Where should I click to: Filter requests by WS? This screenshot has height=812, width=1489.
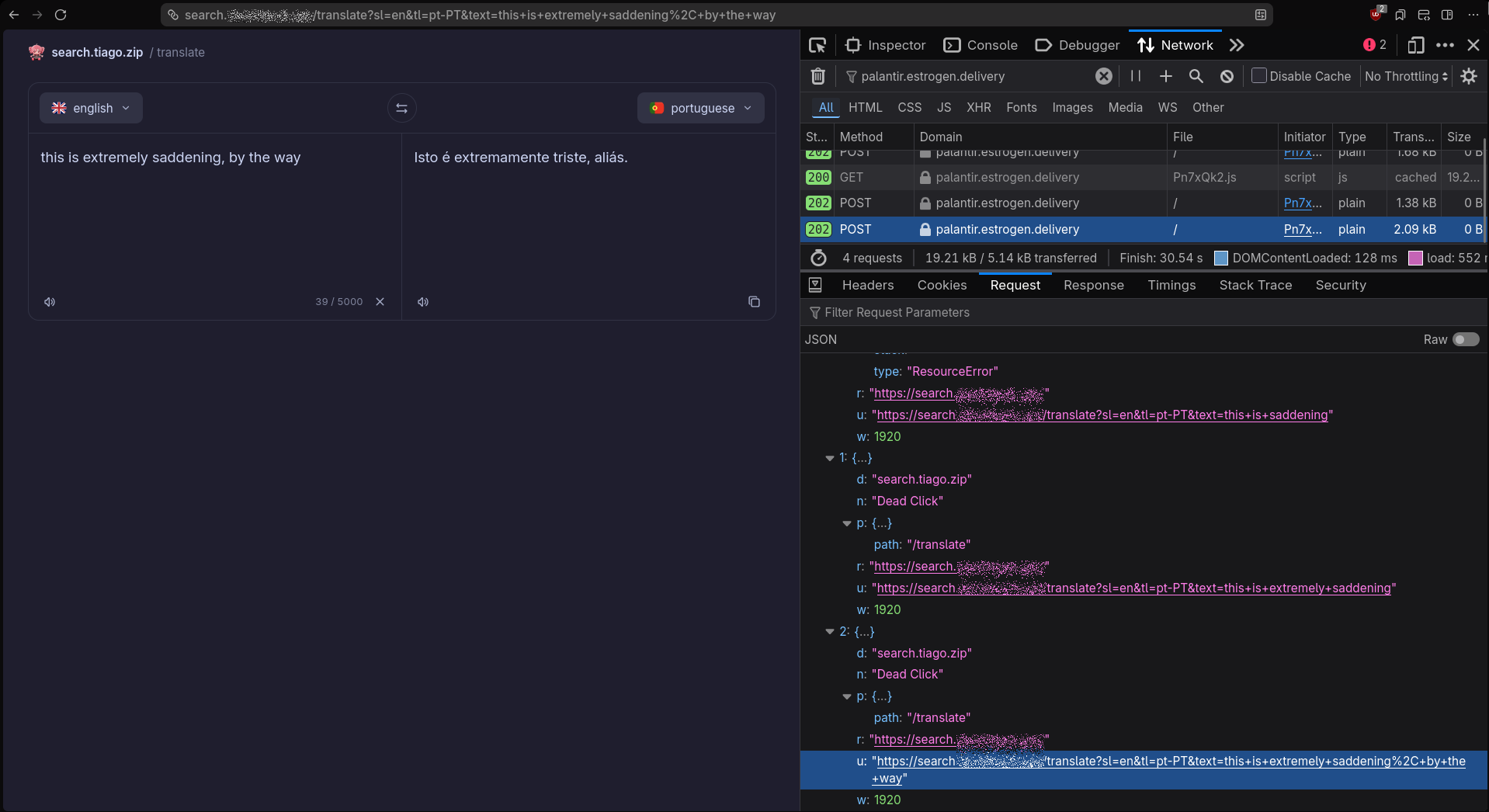coord(1167,107)
